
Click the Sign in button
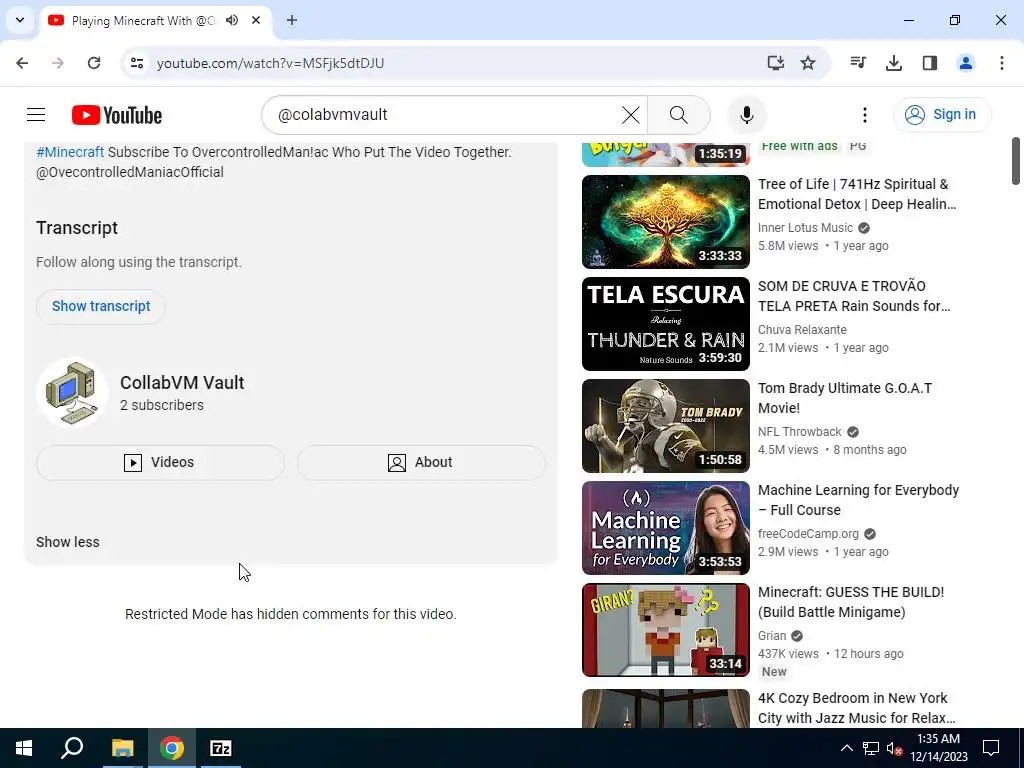942,115
